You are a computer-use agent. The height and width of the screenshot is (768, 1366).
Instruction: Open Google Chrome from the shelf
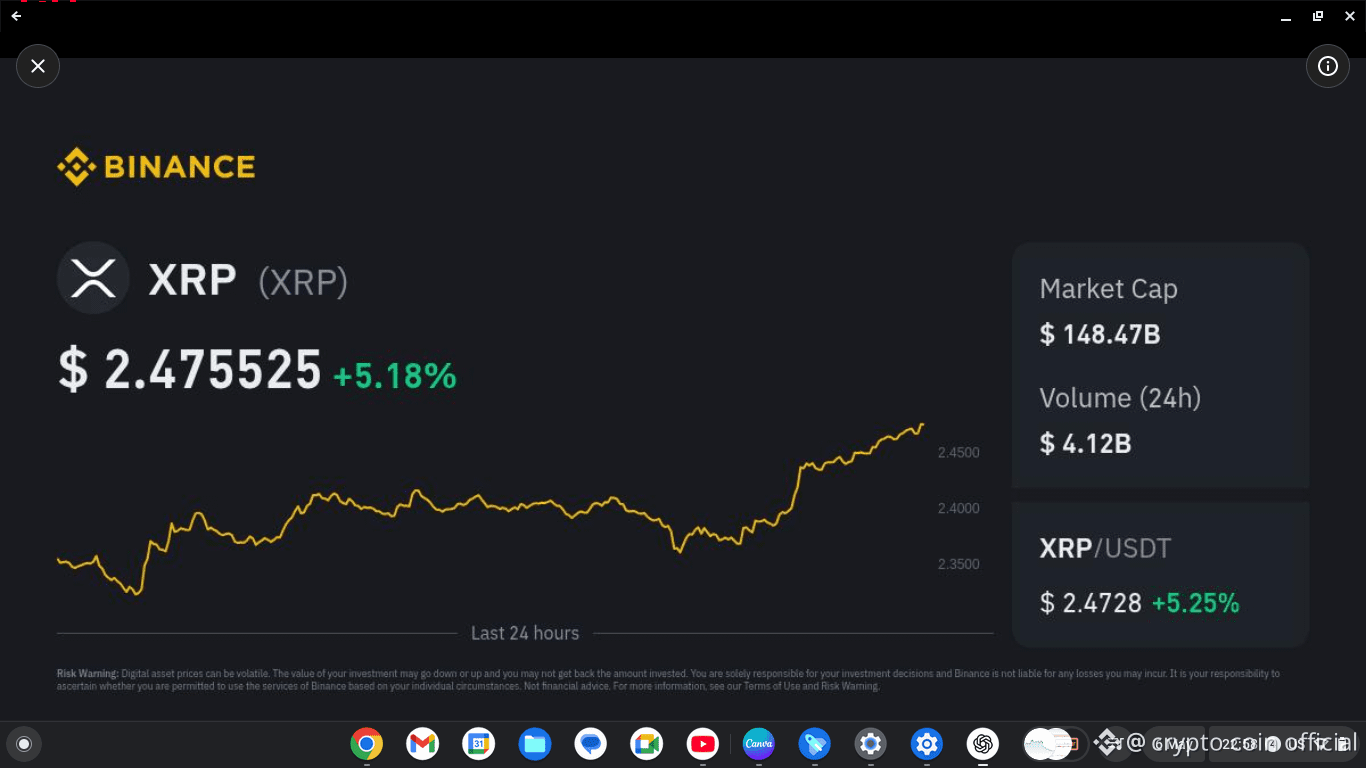367,744
